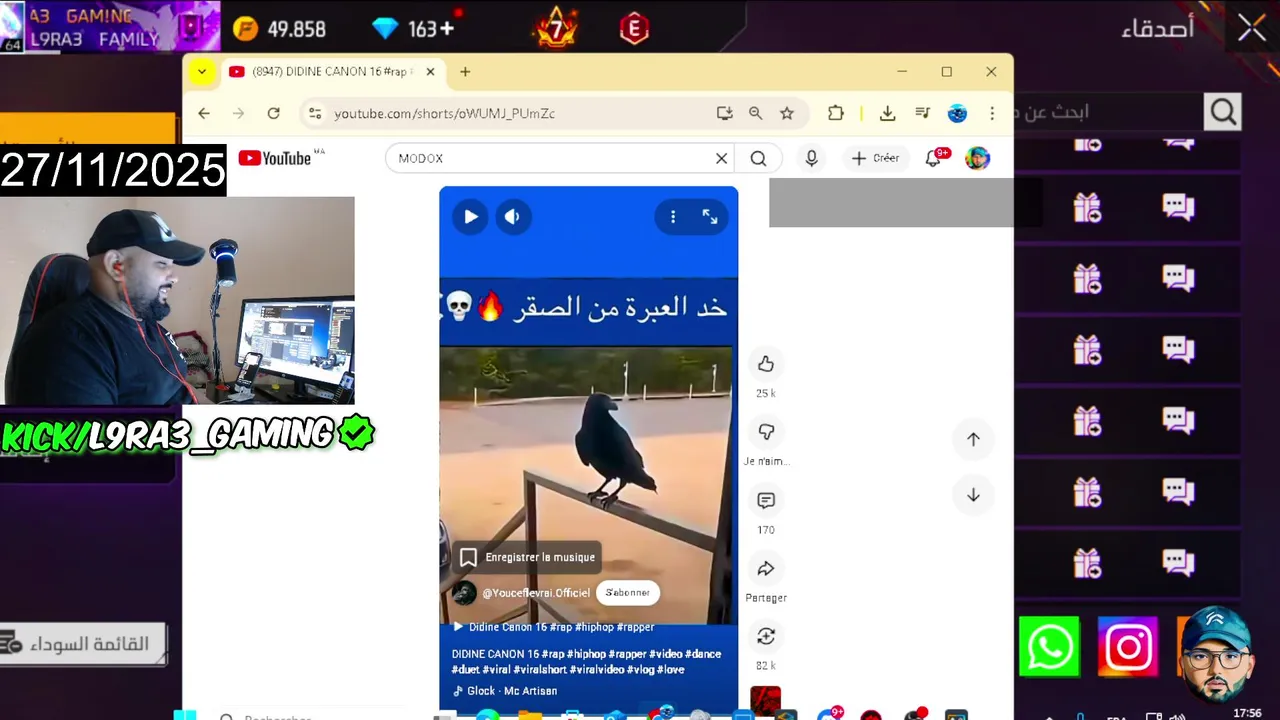Click the Partager share button
The width and height of the screenshot is (1280, 720).
click(x=766, y=568)
